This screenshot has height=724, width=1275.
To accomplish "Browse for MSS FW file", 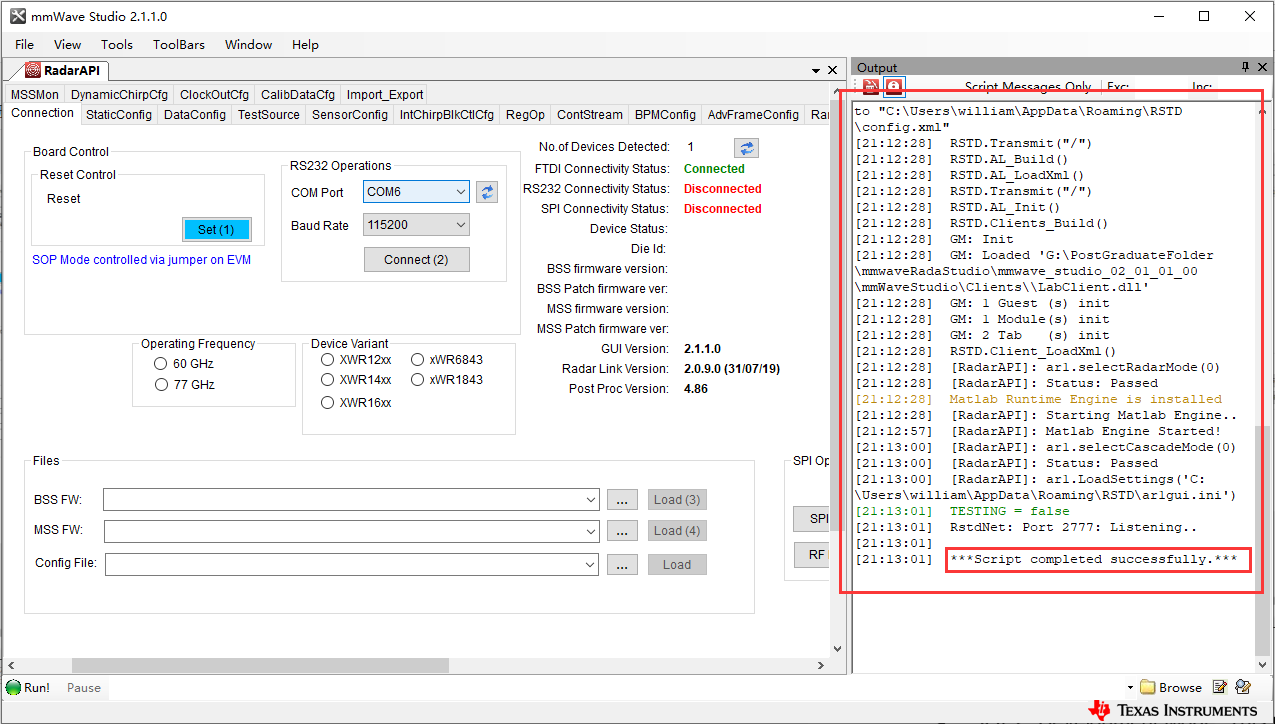I will [621, 531].
